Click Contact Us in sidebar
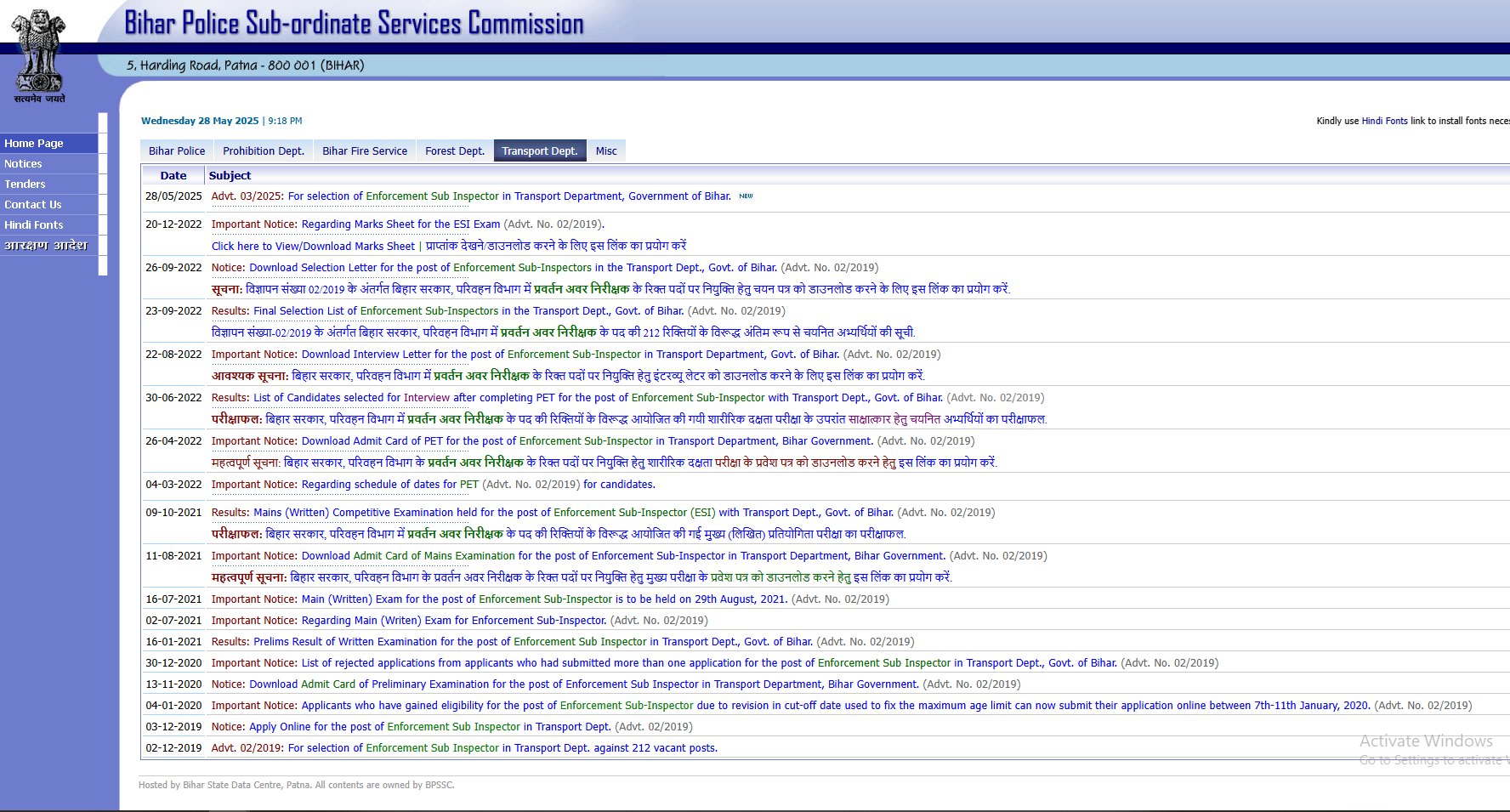 33,205
